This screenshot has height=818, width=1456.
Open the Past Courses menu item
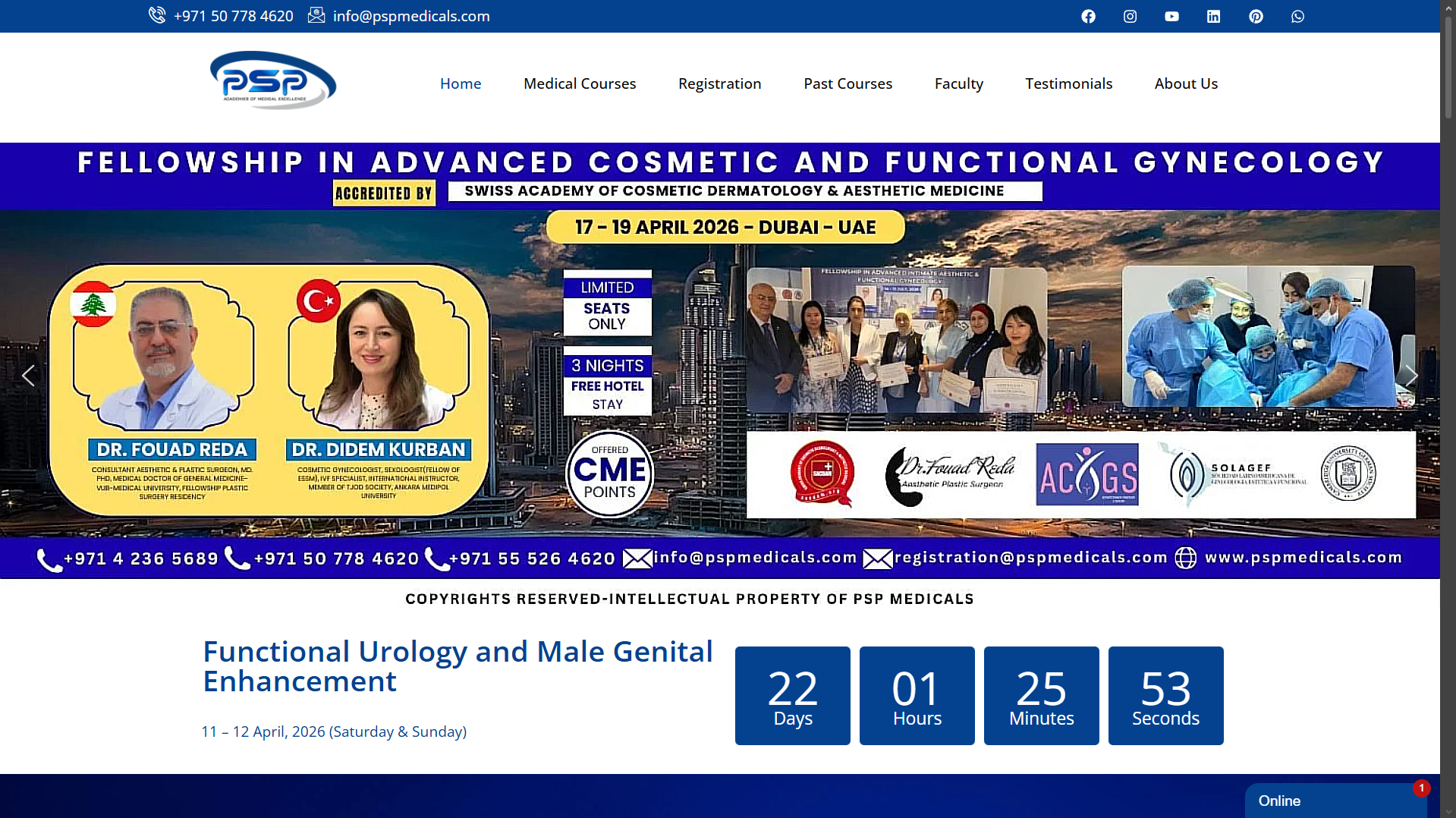pyautogui.click(x=847, y=83)
